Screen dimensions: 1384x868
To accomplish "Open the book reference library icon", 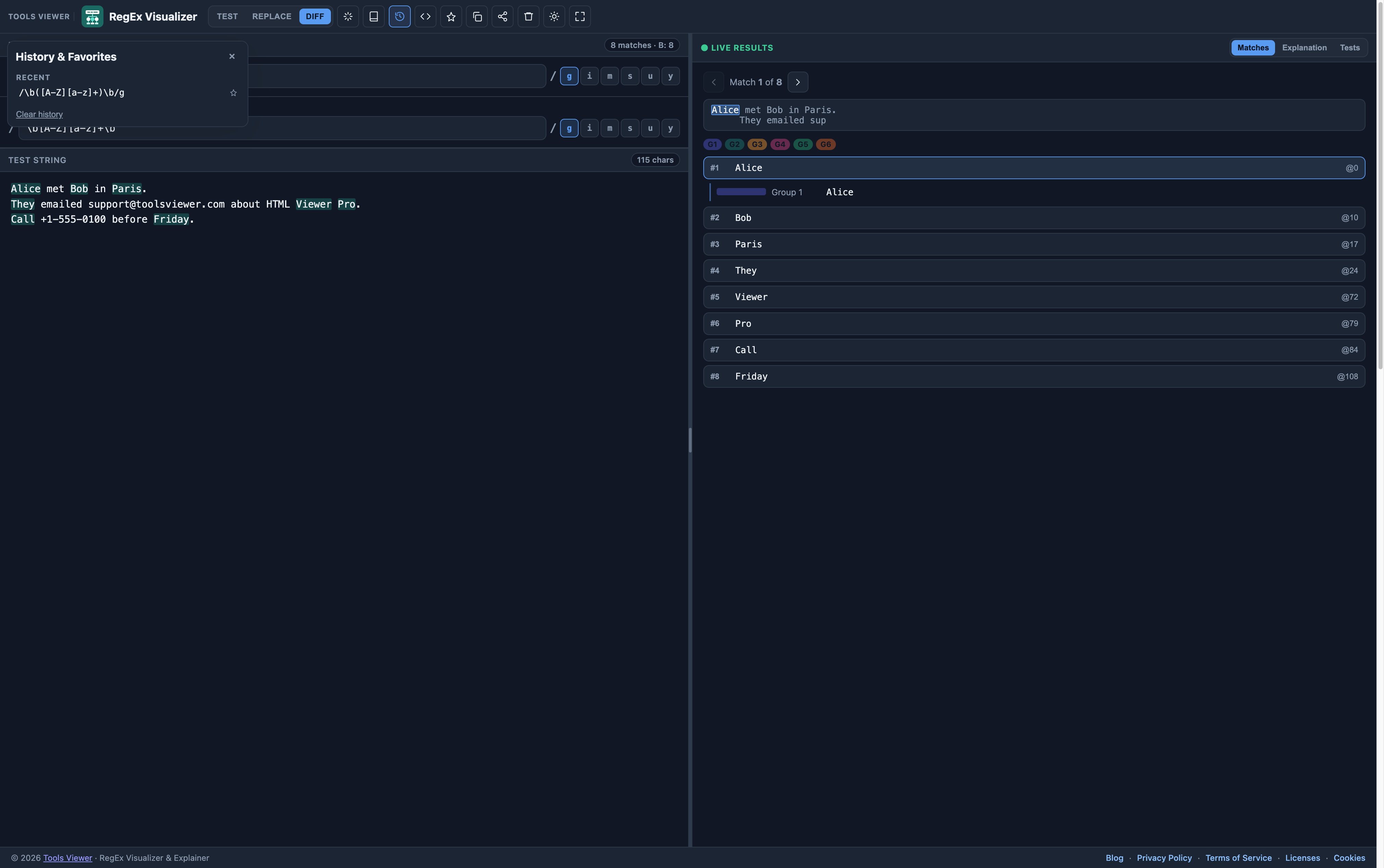I will pos(374,16).
